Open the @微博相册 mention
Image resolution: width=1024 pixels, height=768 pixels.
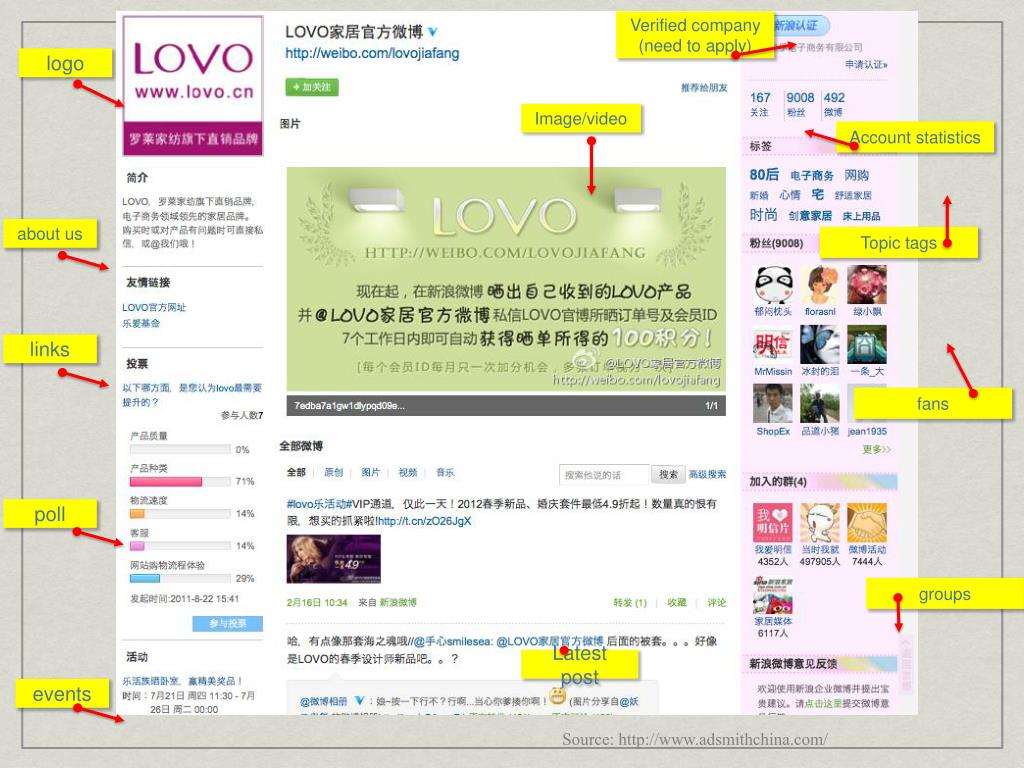click(x=323, y=701)
